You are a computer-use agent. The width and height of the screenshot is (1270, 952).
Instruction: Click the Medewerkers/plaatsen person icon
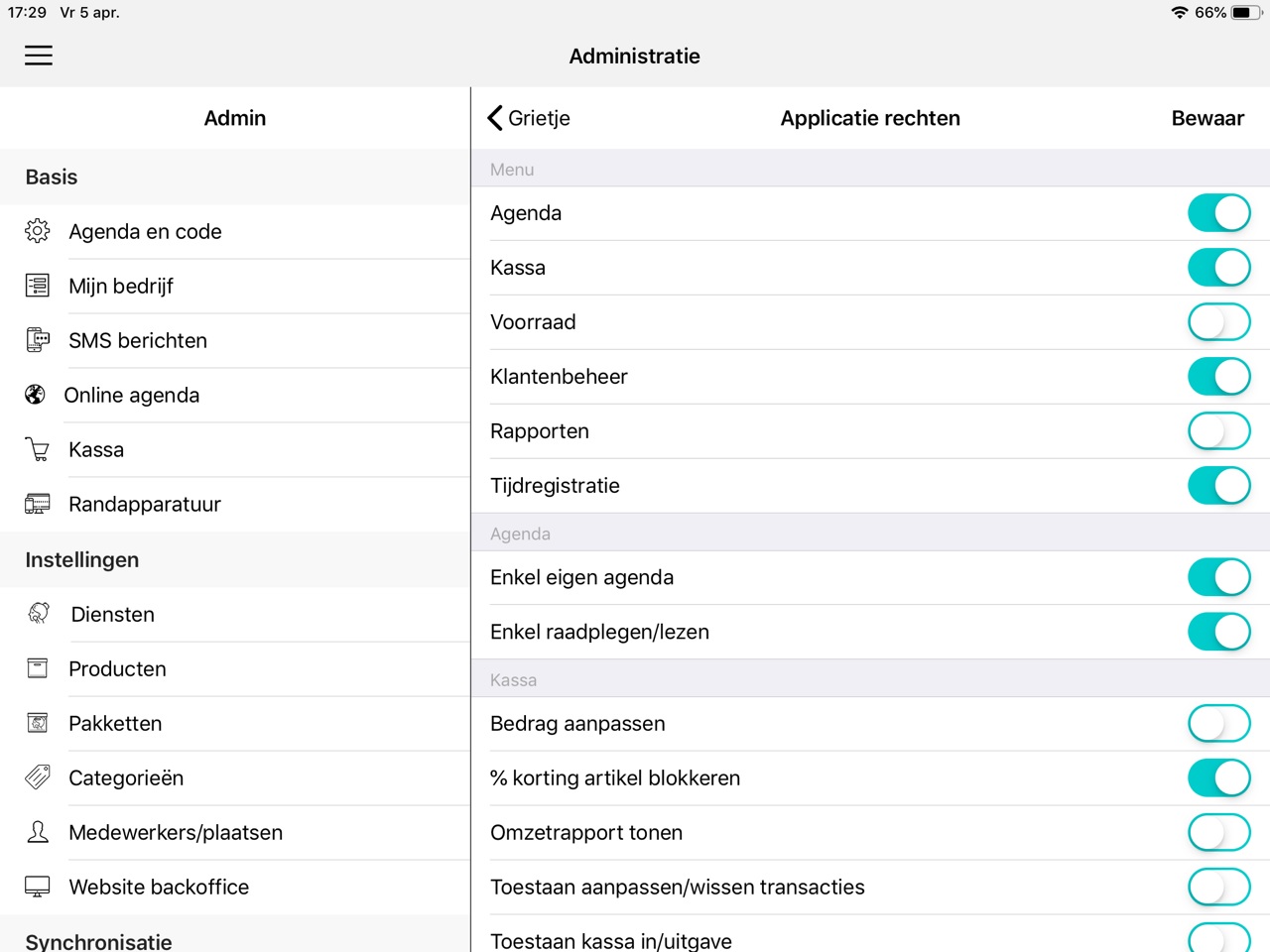click(x=38, y=832)
